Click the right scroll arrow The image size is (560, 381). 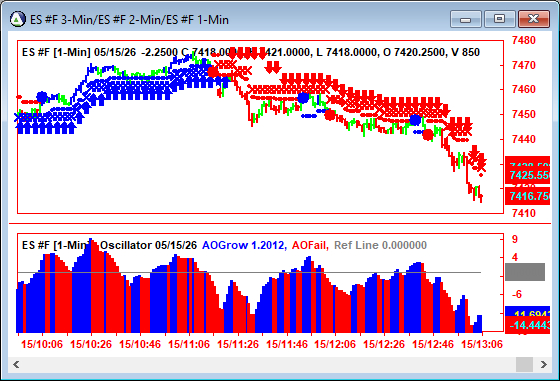tap(544, 365)
